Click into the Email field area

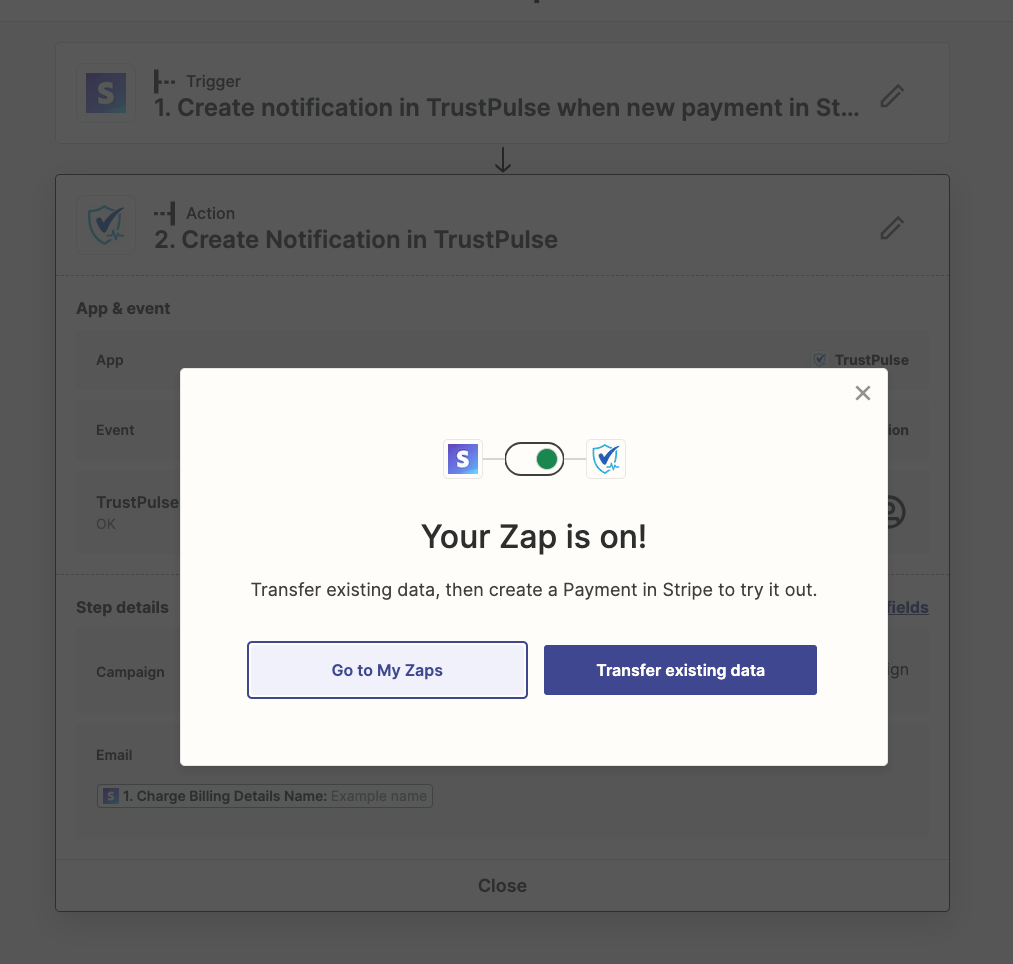click(600, 797)
